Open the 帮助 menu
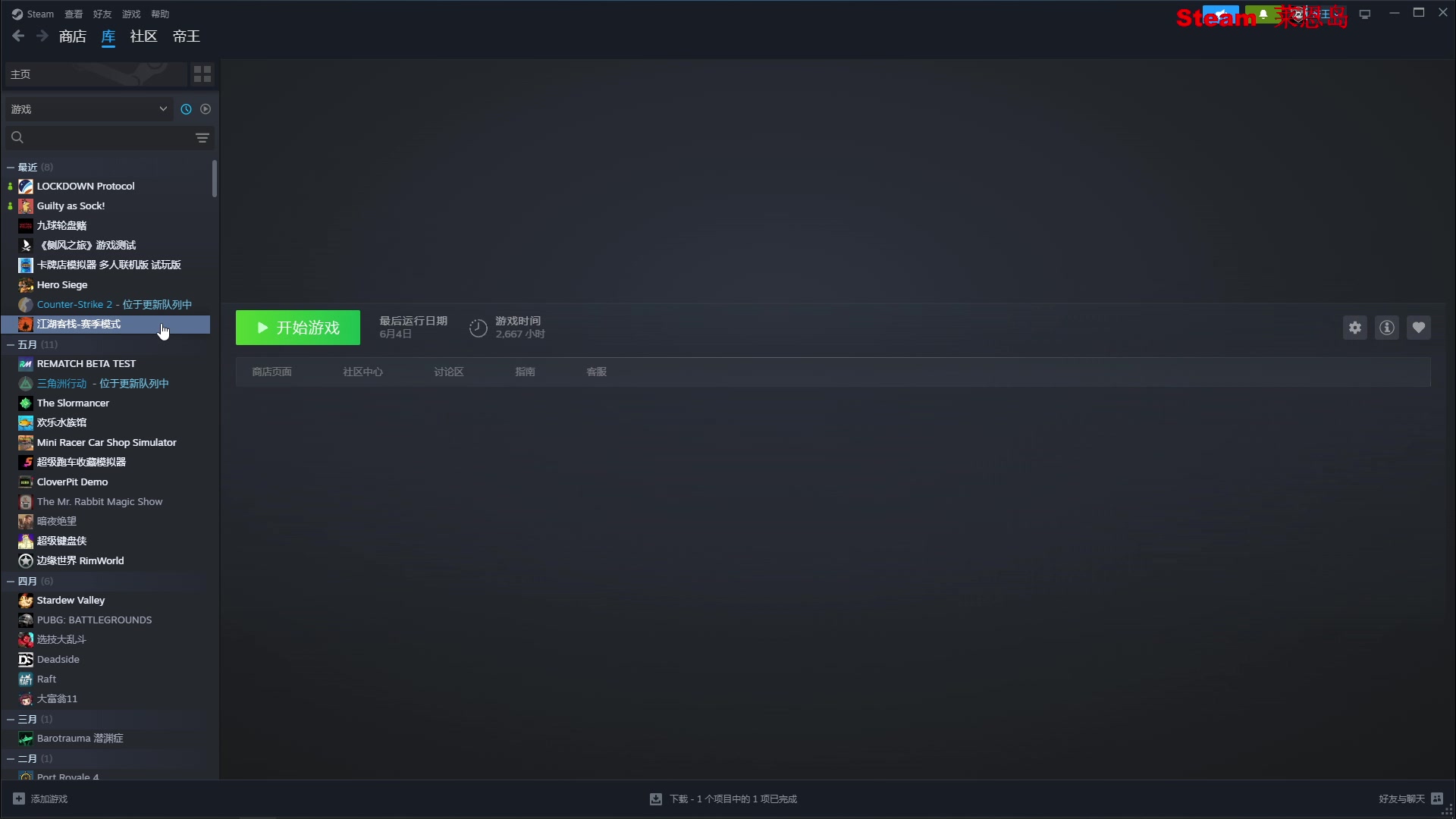Image resolution: width=1456 pixels, height=819 pixels. pos(160,14)
